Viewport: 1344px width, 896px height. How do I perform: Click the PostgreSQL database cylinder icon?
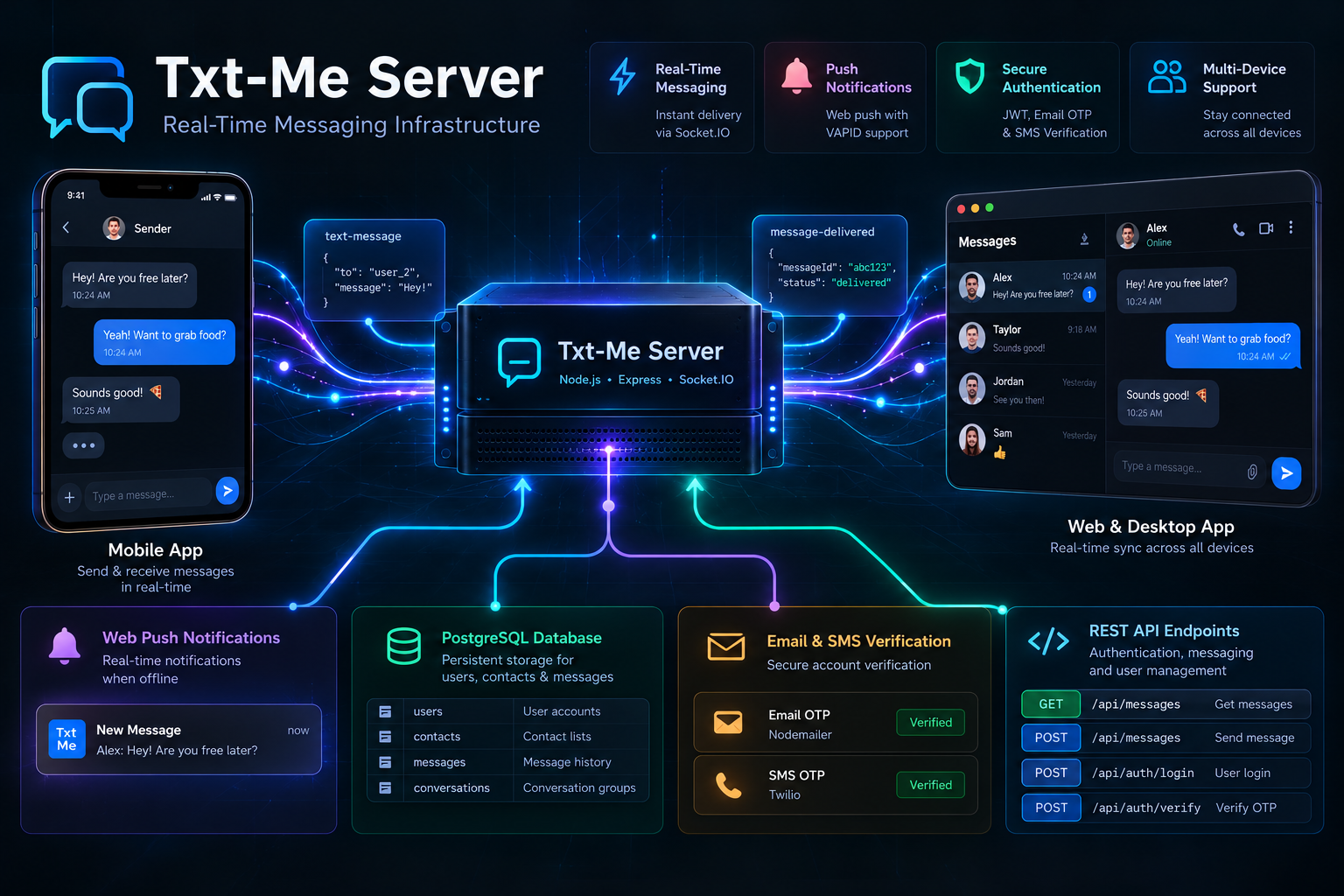tap(404, 647)
